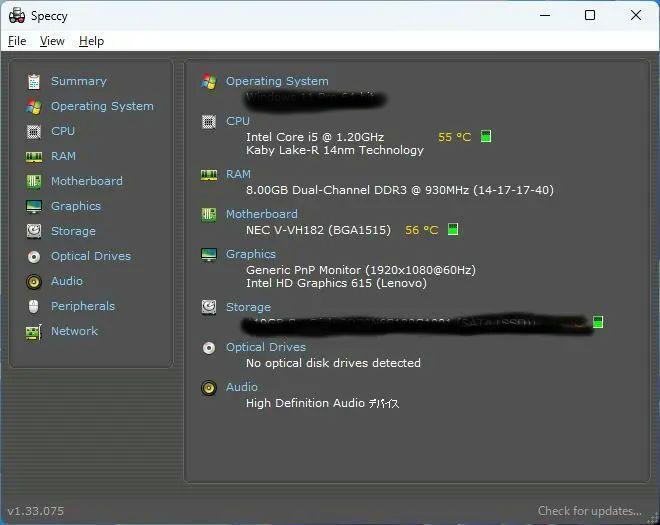The image size is (660, 525).
Task: Click the 8.00GB Dual-Channel DDR3 text
Action: [400, 190]
